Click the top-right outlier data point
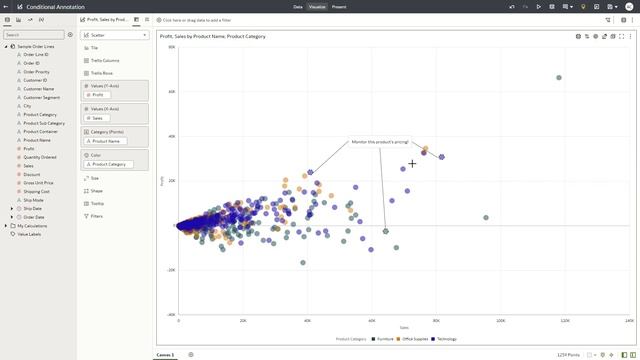Image resolution: width=640 pixels, height=360 pixels. point(559,78)
